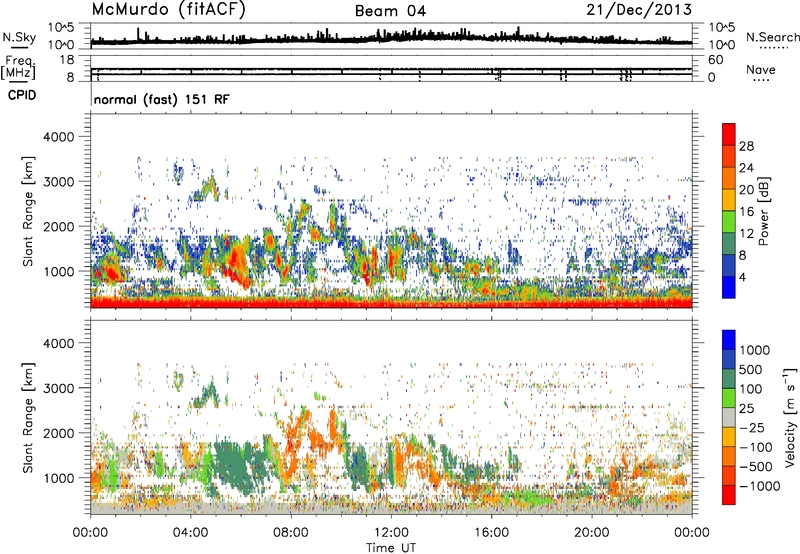Click the 'normal (fast) 151 RF' mode text
Viewport: 800px width, 554px height.
tap(162, 99)
